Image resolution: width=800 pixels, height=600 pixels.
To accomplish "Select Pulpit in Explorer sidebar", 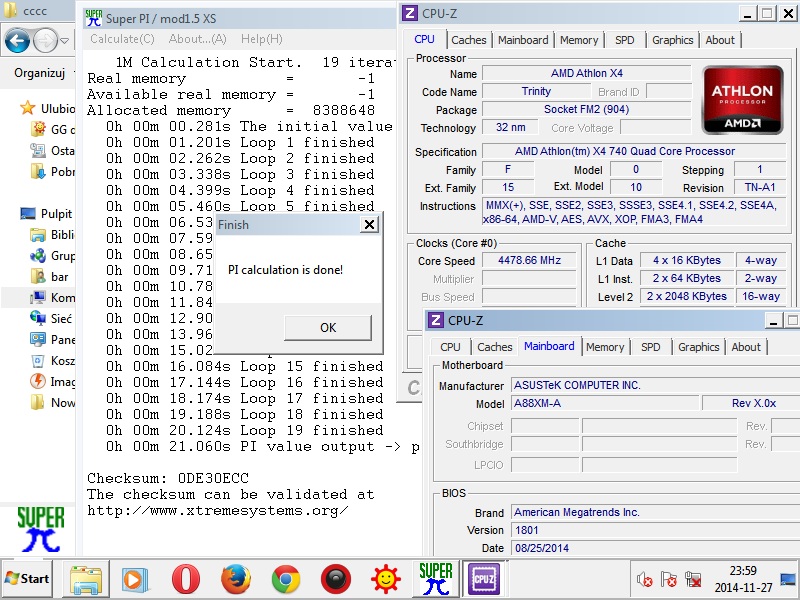I will coord(46,213).
